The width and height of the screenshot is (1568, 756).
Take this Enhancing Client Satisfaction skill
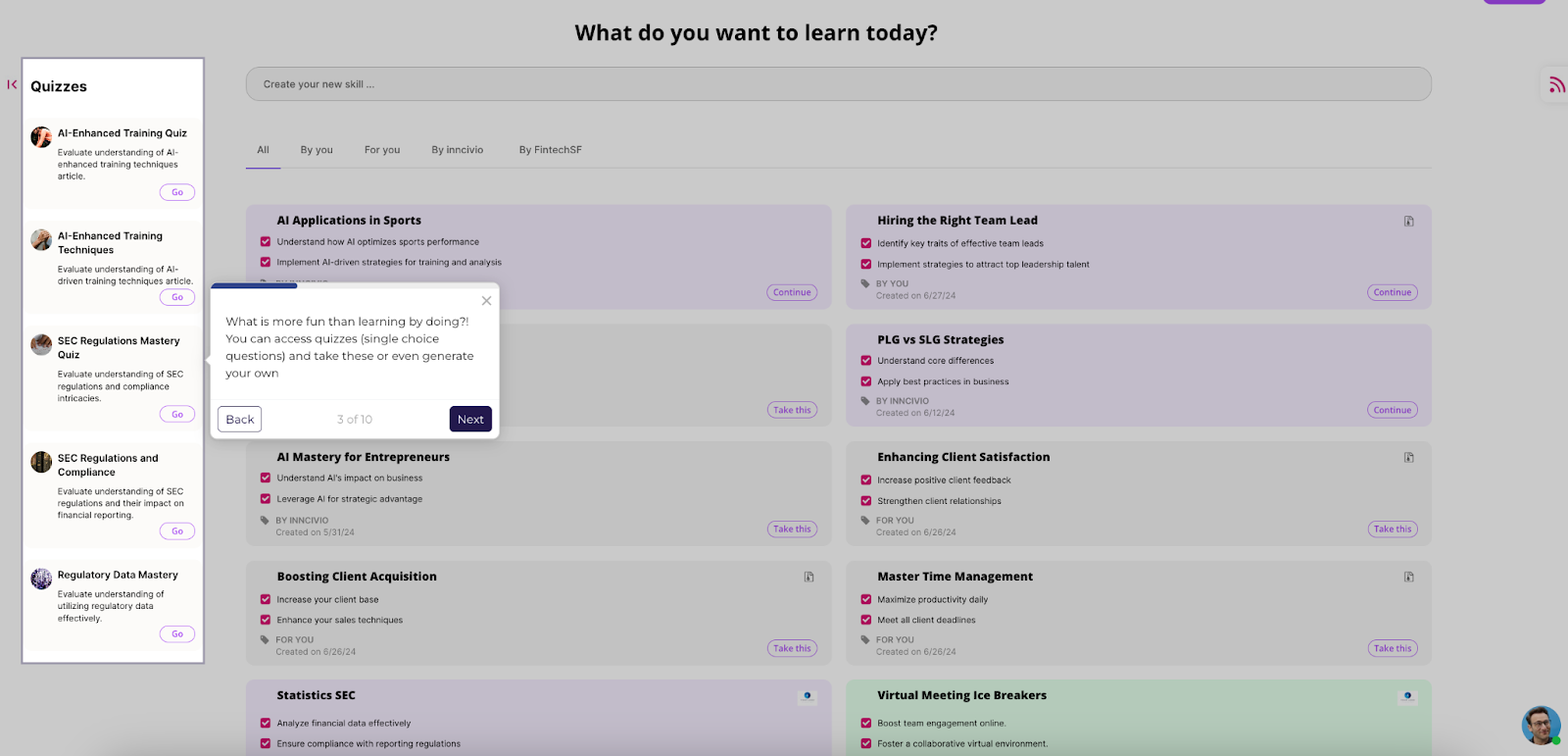(x=1393, y=529)
